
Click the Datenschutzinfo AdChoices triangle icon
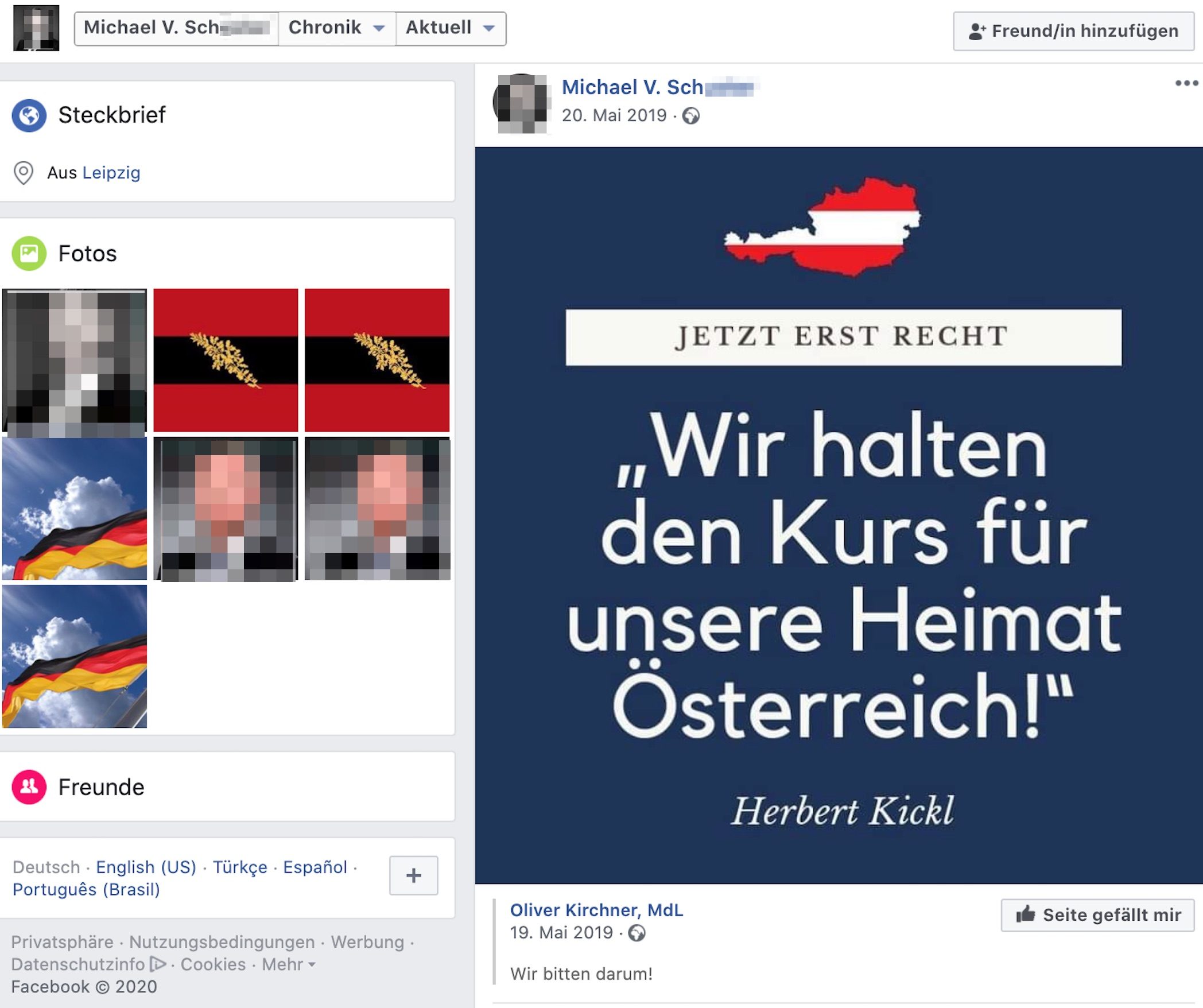(x=158, y=964)
